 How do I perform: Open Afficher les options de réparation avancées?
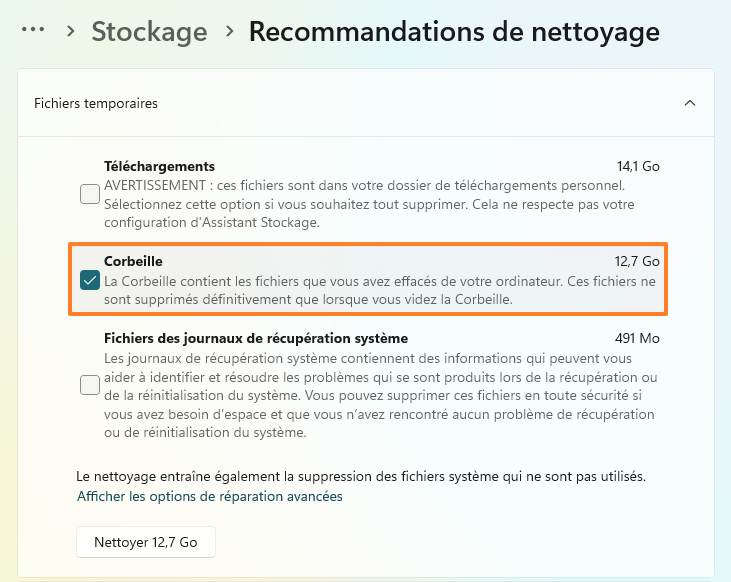pyautogui.click(x=210, y=496)
